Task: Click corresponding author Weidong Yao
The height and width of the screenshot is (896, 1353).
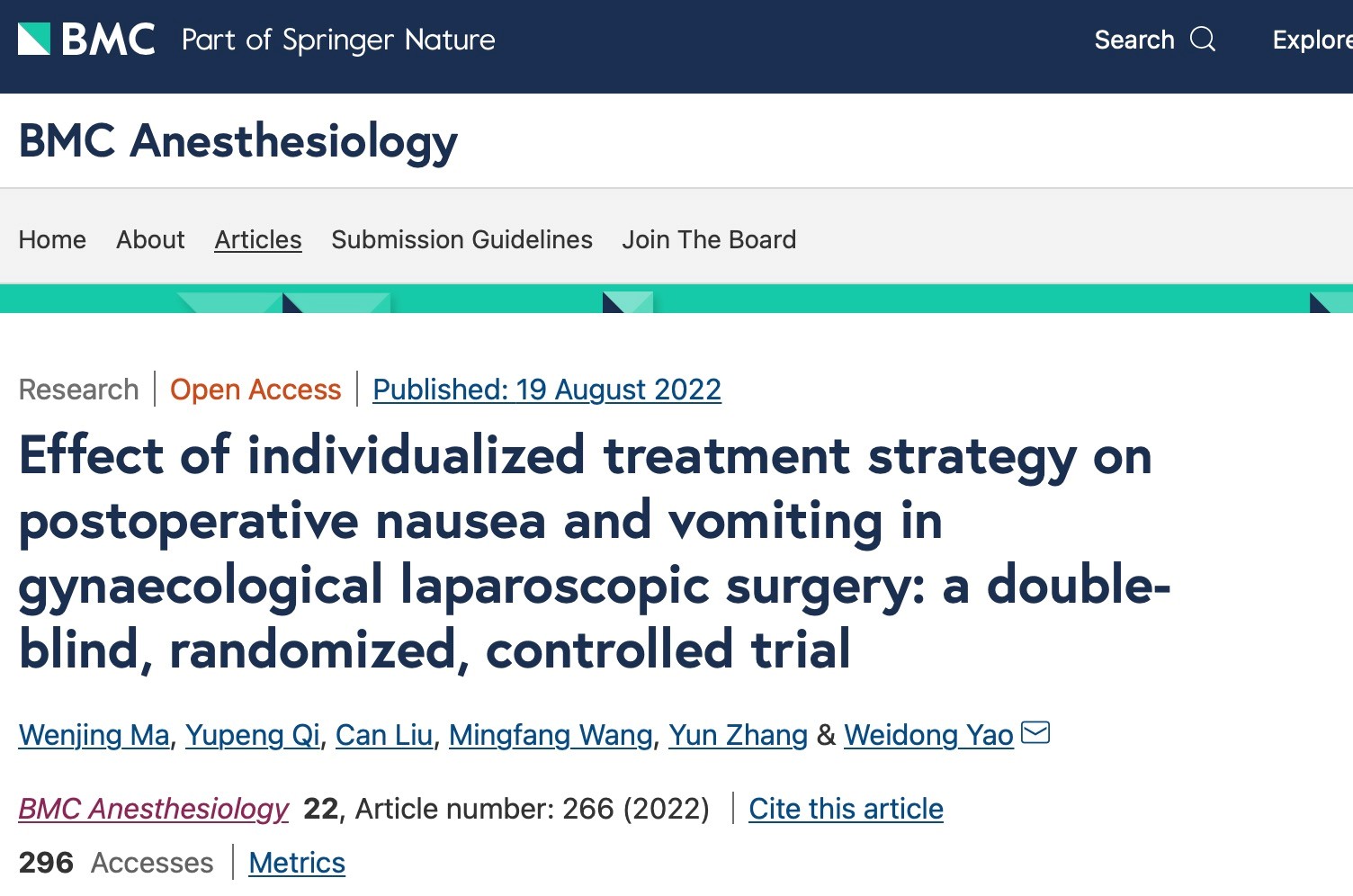Action: [928, 735]
